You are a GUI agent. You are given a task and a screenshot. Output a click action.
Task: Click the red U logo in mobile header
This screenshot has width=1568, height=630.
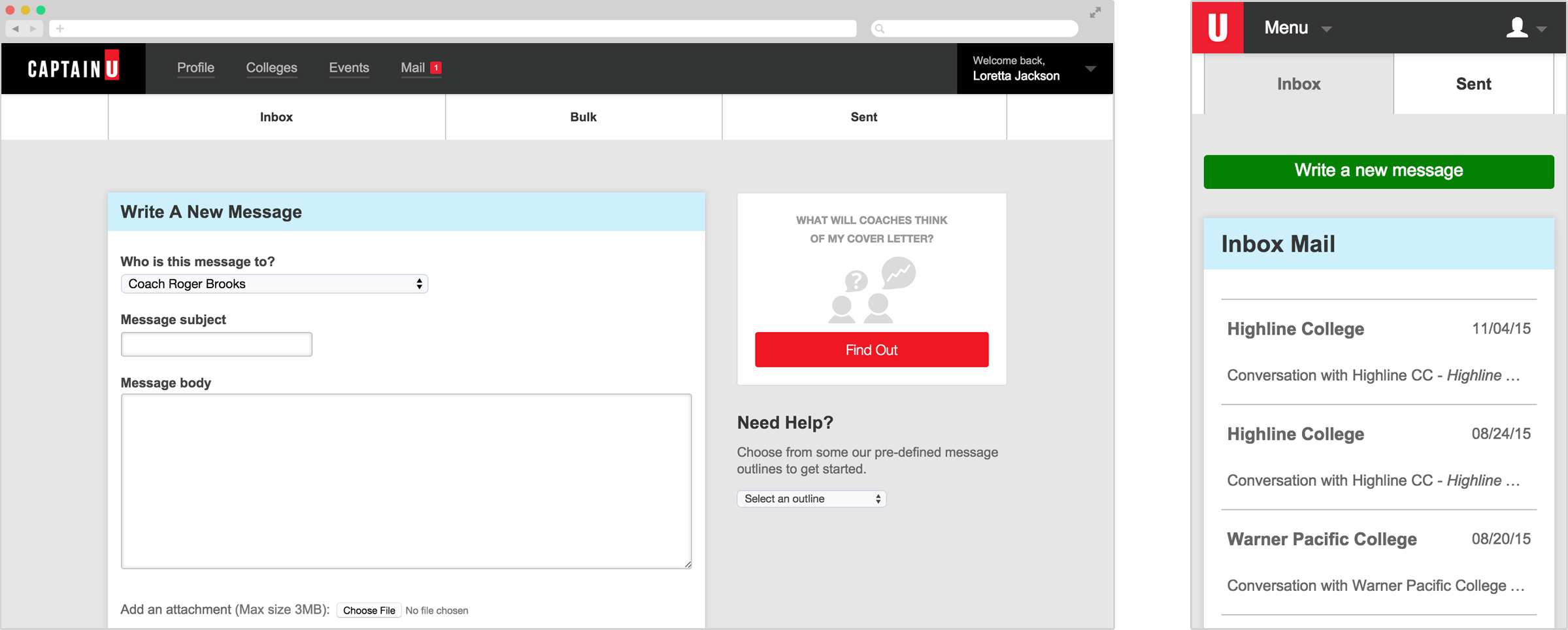point(1217,27)
